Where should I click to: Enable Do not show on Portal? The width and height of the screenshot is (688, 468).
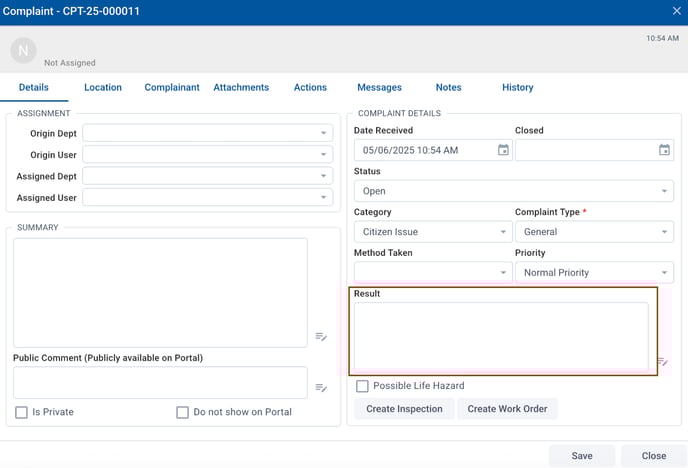click(182, 412)
